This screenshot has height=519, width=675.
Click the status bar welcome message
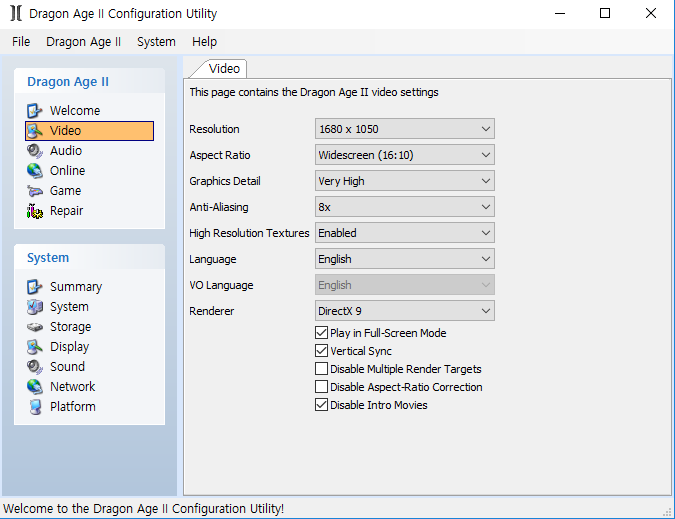point(143,509)
